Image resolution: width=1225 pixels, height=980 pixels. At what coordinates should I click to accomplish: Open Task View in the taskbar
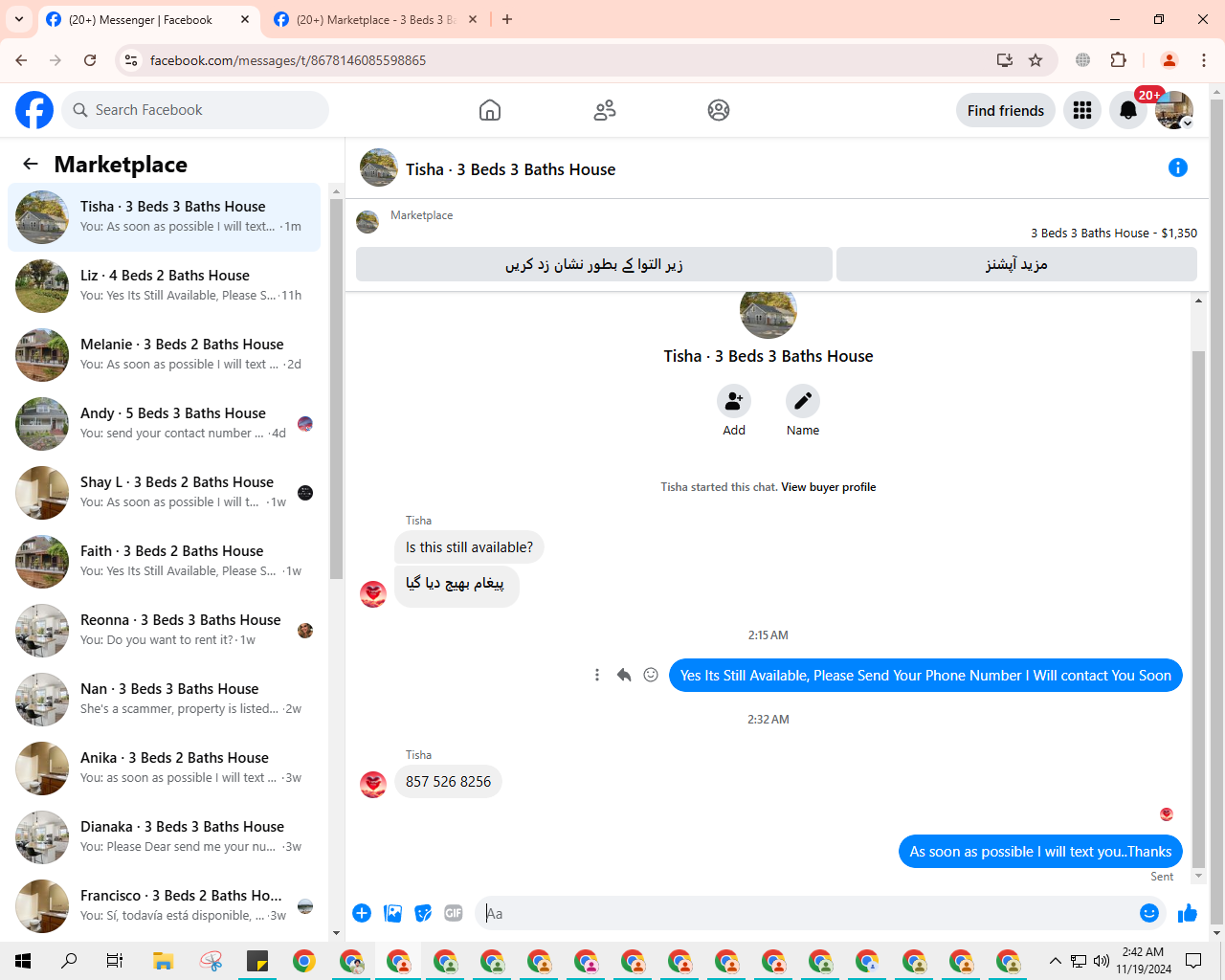point(115,961)
